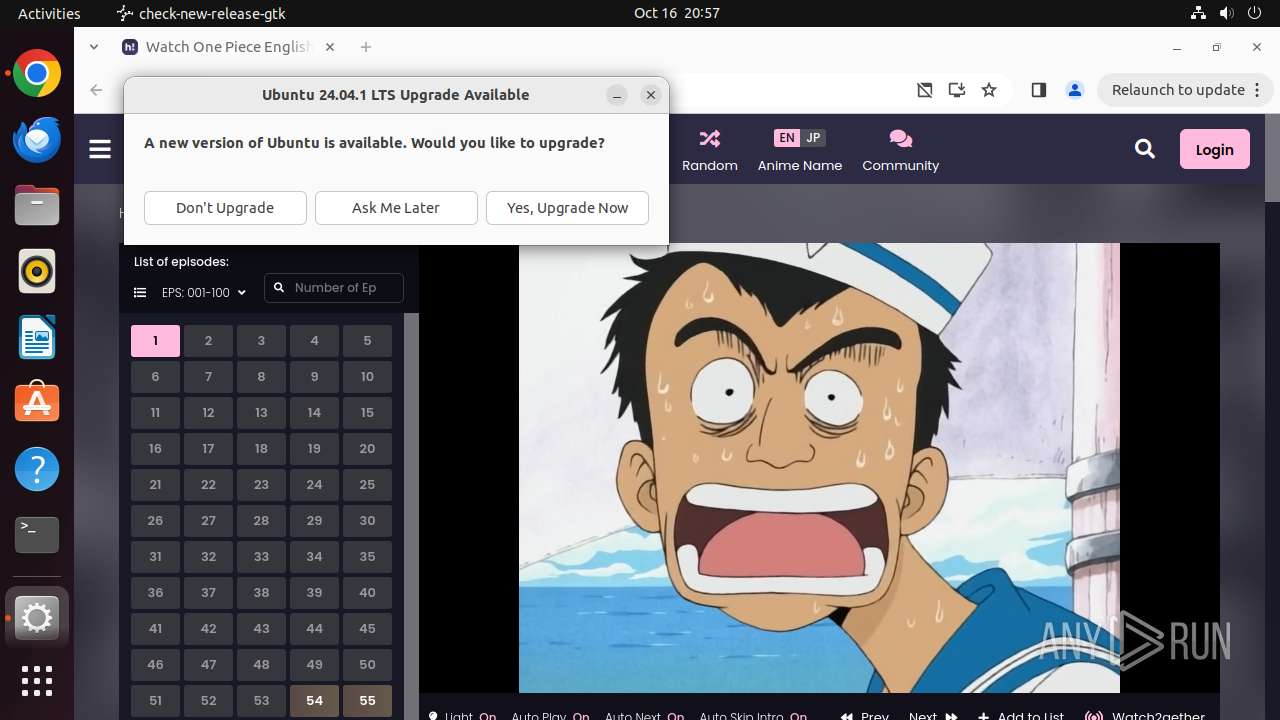This screenshot has height=720, width=1280.
Task: Open LibreOffice Writer from the dock
Action: [x=37, y=337]
